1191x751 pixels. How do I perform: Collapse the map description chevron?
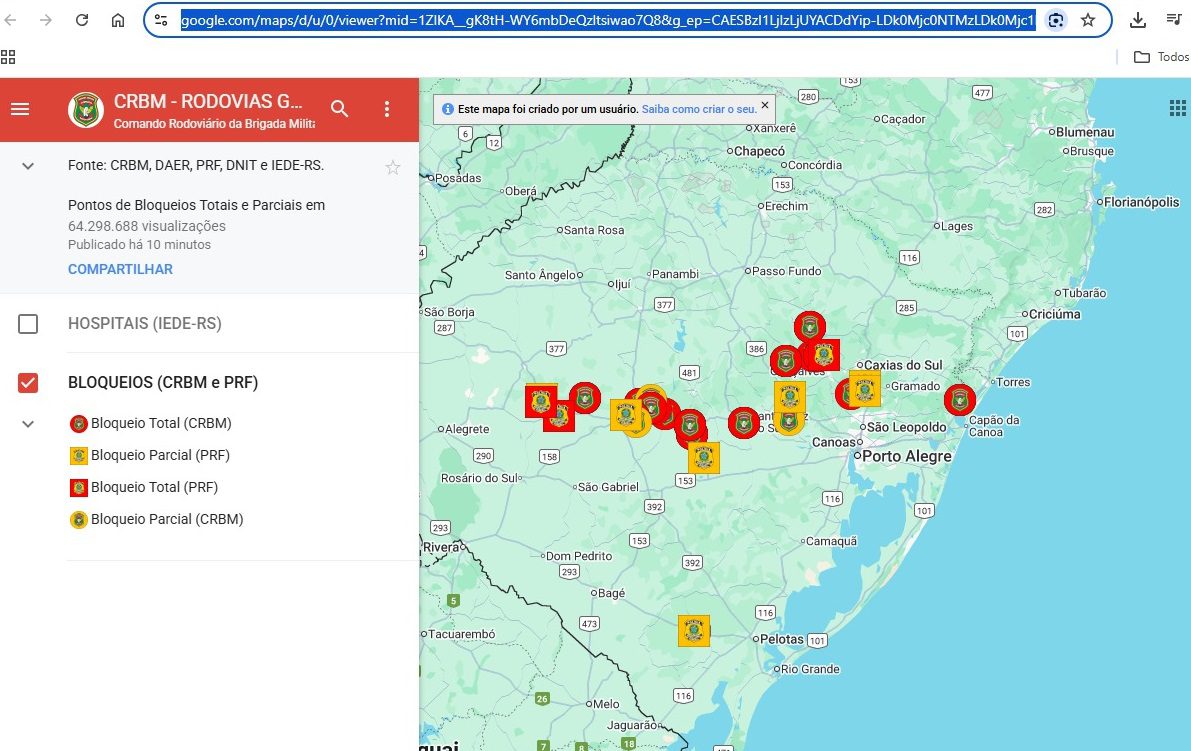(x=28, y=166)
